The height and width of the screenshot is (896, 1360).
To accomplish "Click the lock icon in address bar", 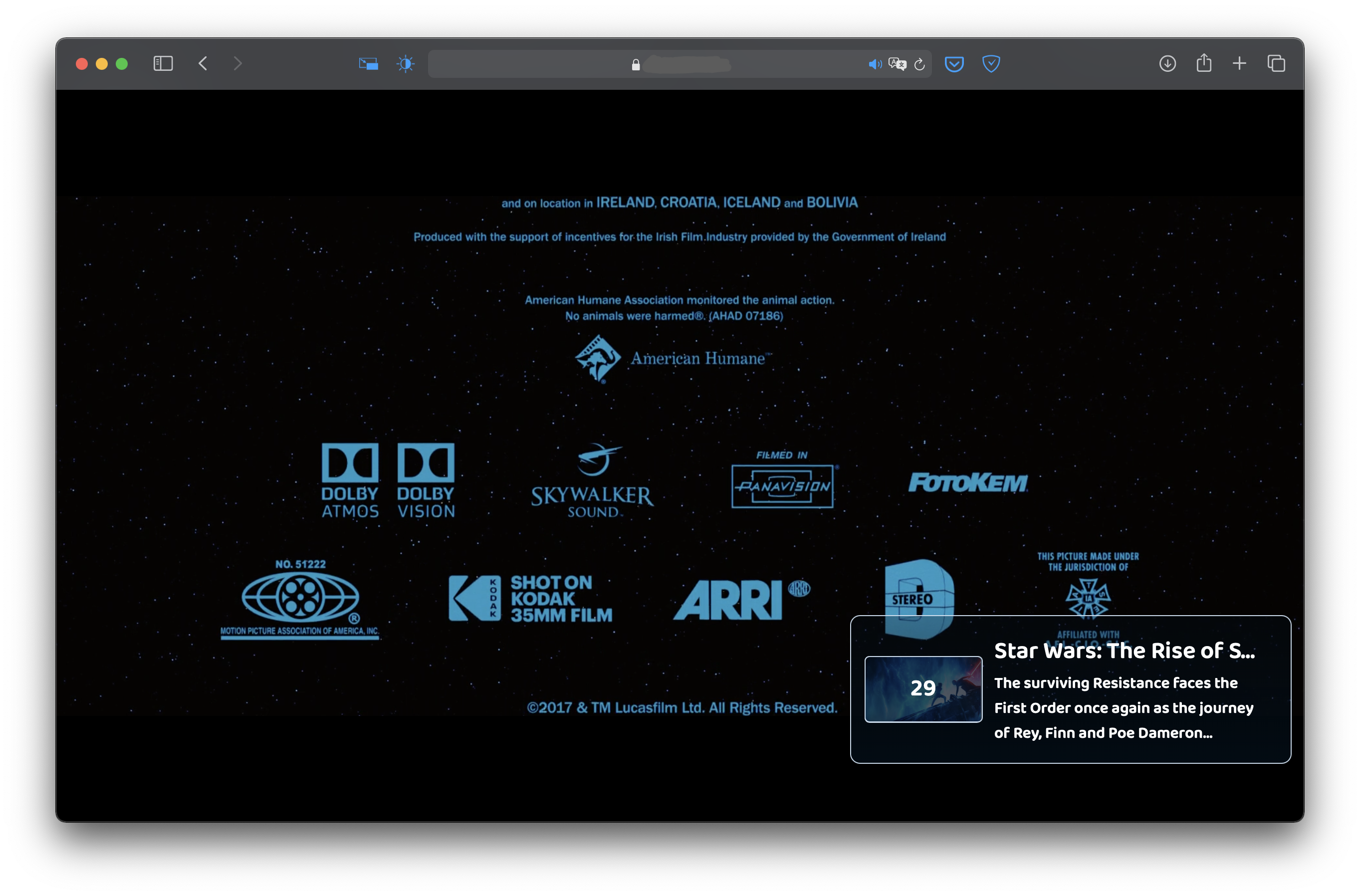I will (x=636, y=64).
